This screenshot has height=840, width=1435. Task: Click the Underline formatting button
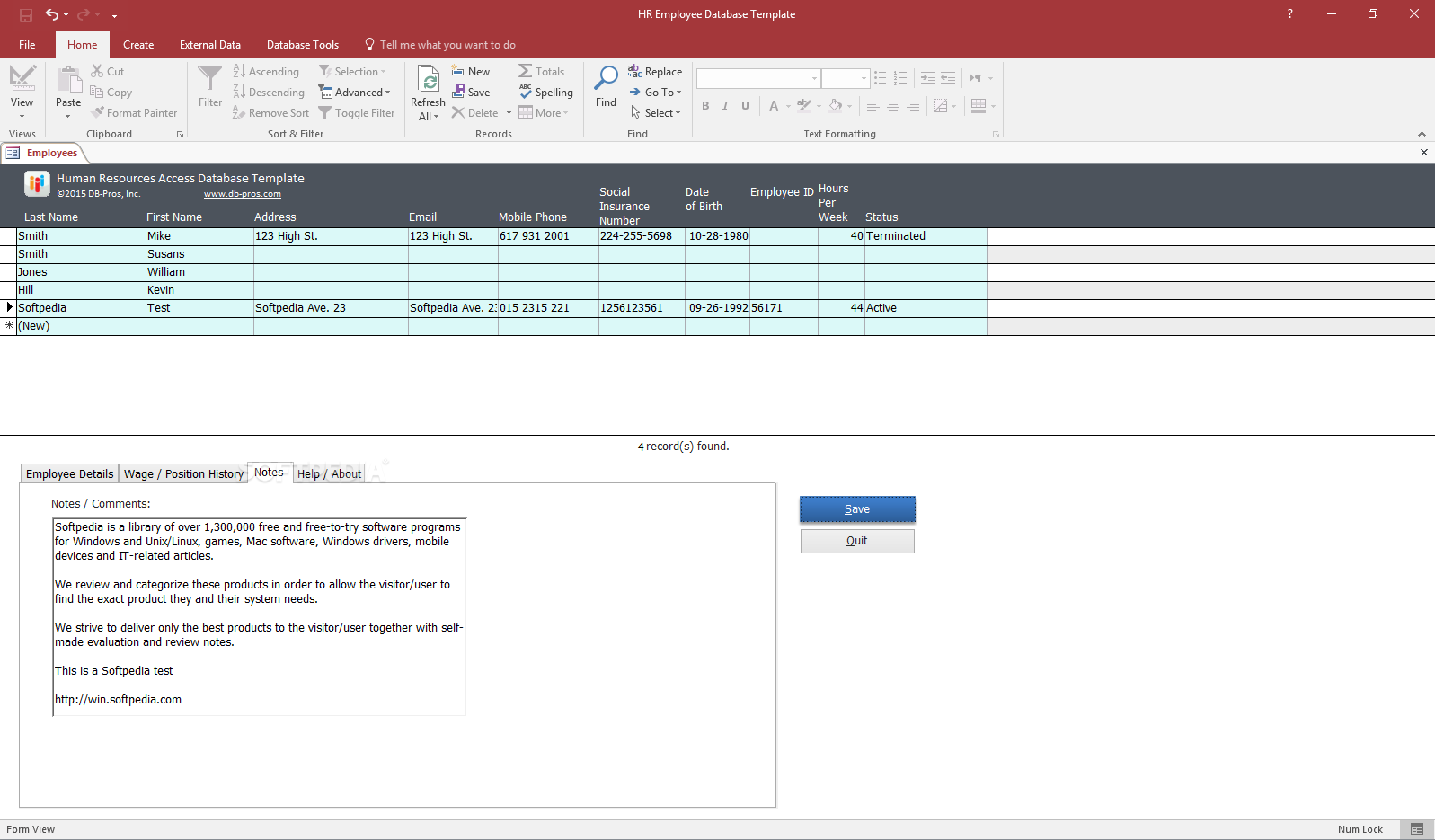point(745,106)
